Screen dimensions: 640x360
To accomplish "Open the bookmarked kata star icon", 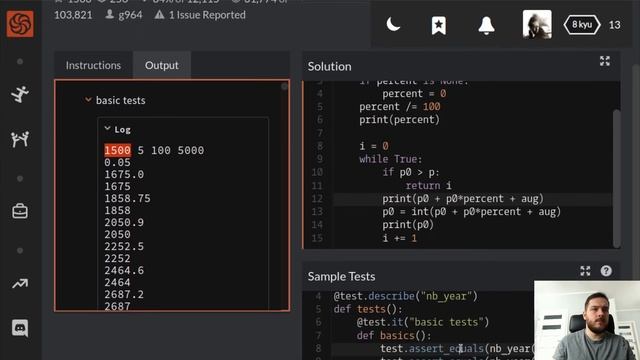I will point(439,25).
